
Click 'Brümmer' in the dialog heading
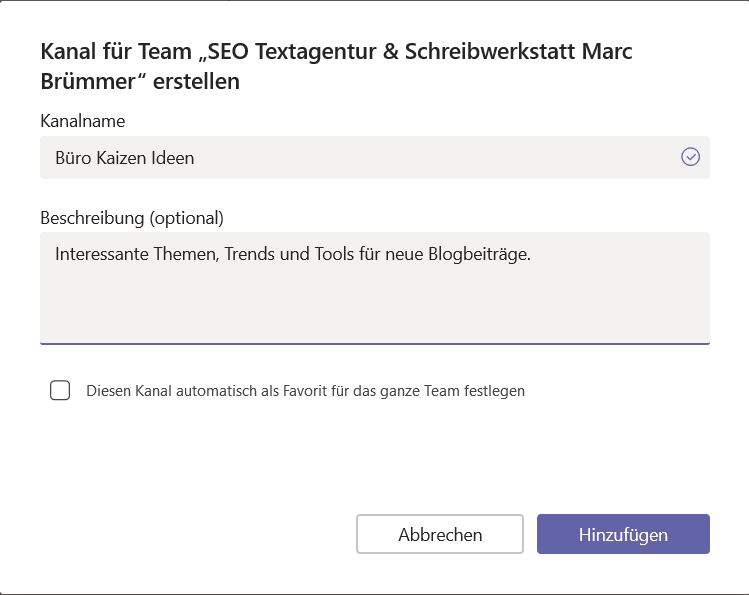[92, 82]
